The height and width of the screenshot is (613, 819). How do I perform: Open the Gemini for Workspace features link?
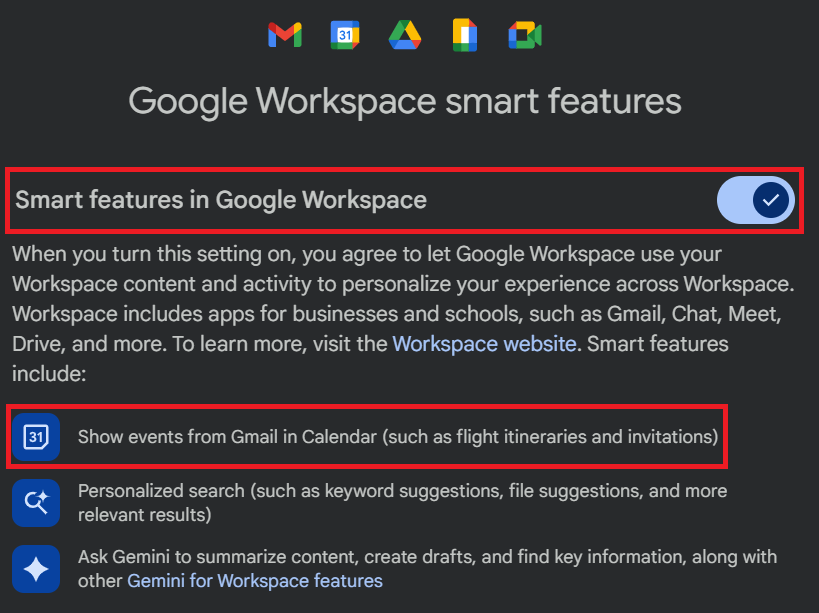click(254, 580)
